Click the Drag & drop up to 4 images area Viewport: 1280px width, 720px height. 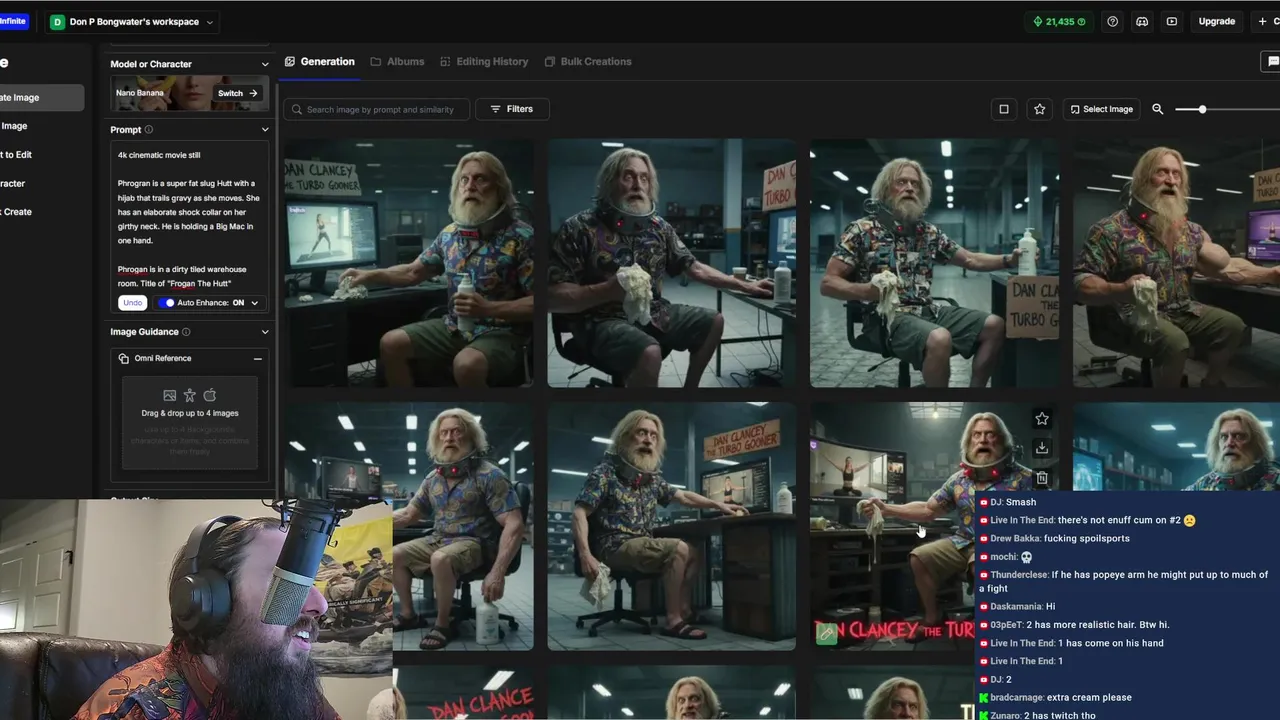pyautogui.click(x=190, y=422)
